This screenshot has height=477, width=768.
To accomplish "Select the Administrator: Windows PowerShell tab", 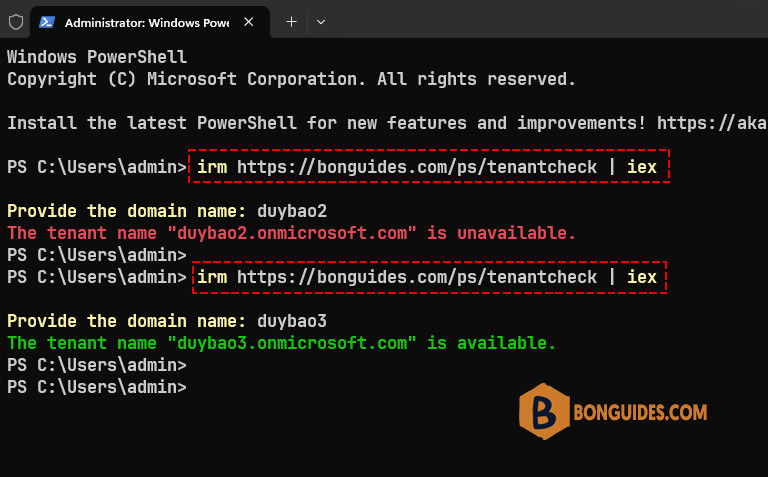I will pos(149,23).
